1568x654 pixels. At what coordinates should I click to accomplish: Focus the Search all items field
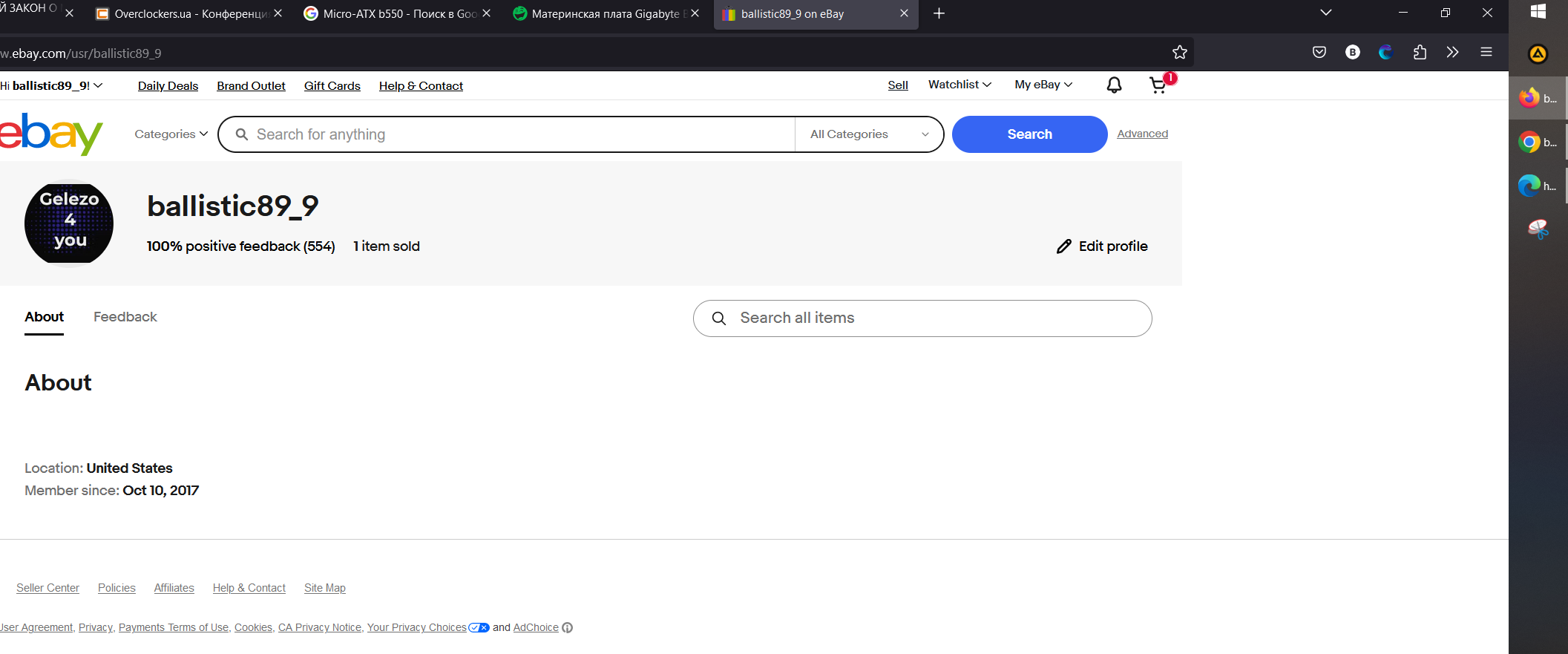pyautogui.click(x=922, y=318)
